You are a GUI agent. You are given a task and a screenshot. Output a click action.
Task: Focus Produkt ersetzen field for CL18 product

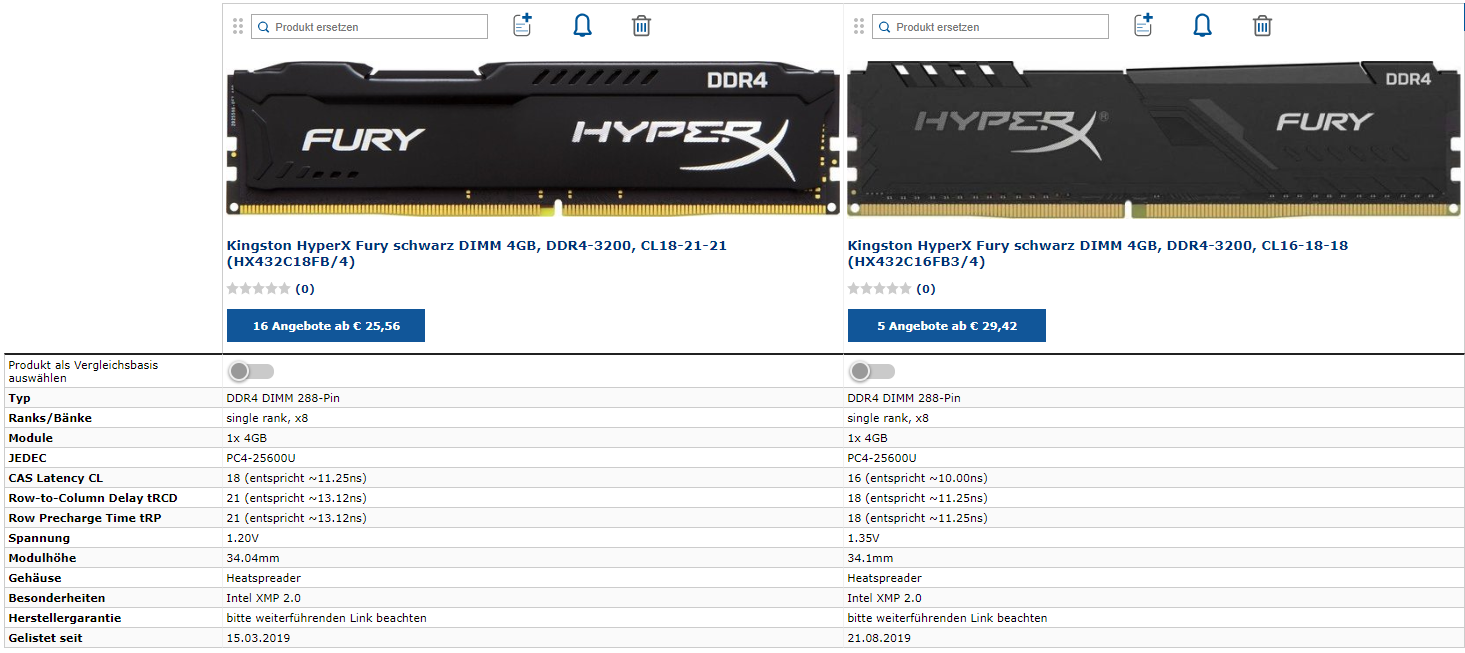coord(369,27)
